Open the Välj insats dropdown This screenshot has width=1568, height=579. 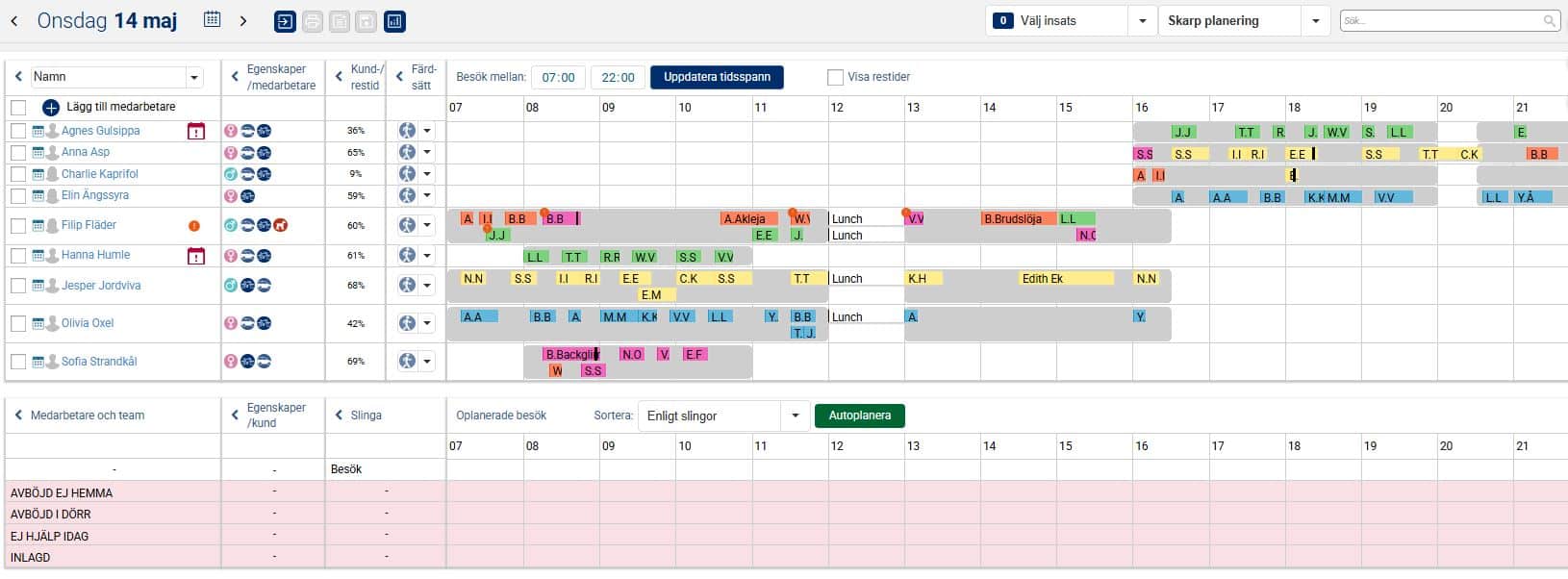[x=1142, y=21]
